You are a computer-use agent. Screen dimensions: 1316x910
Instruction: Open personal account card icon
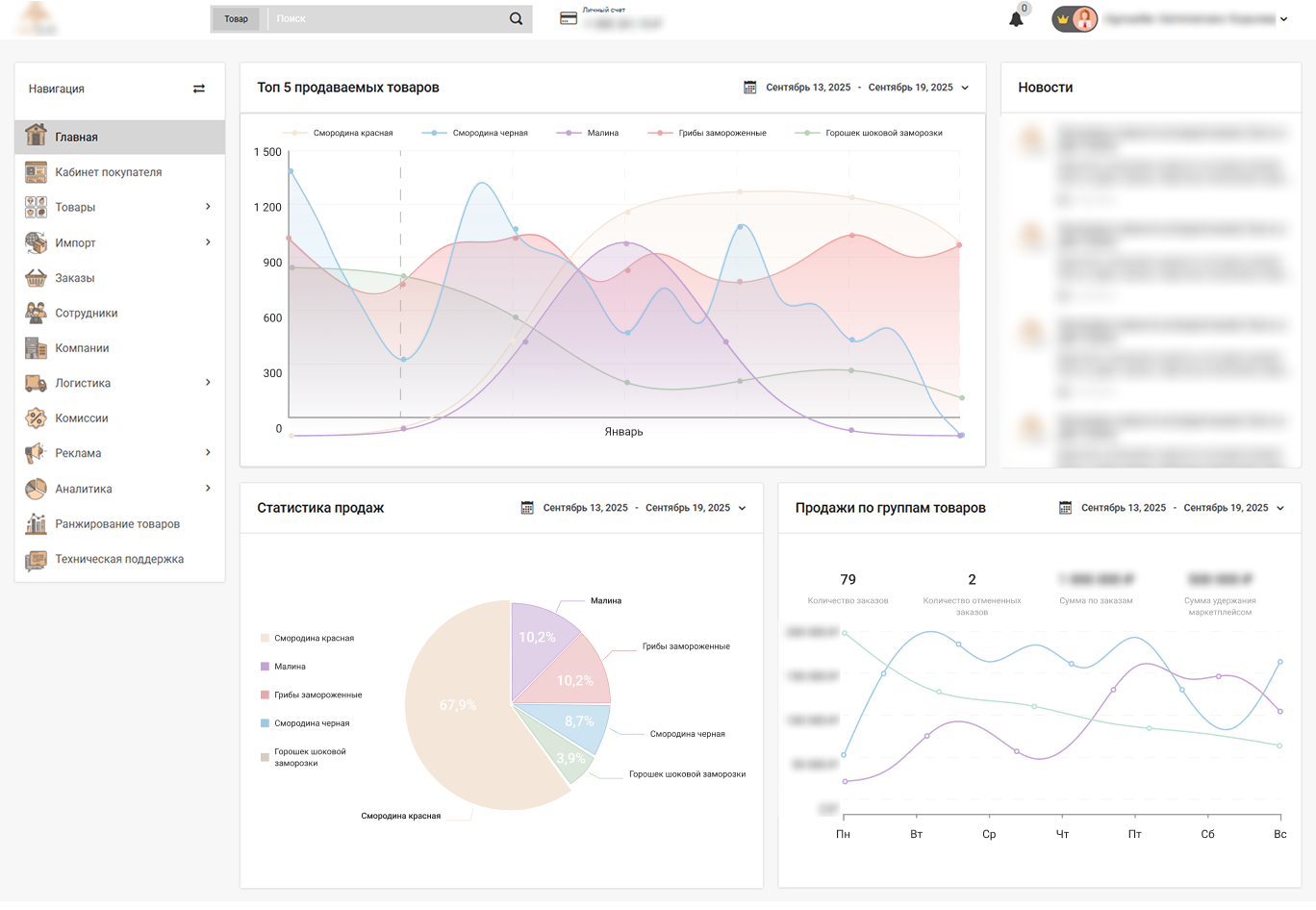coord(569,18)
